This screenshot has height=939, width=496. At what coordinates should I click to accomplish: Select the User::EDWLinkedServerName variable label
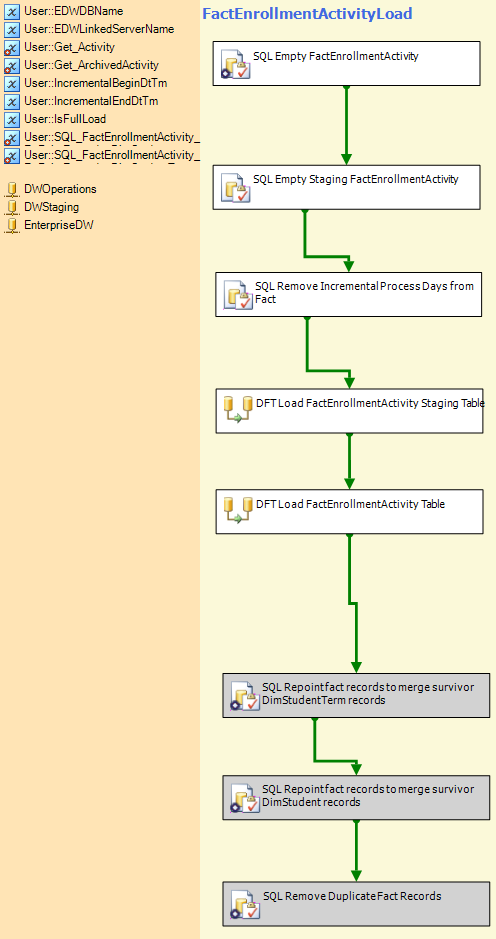[99, 29]
